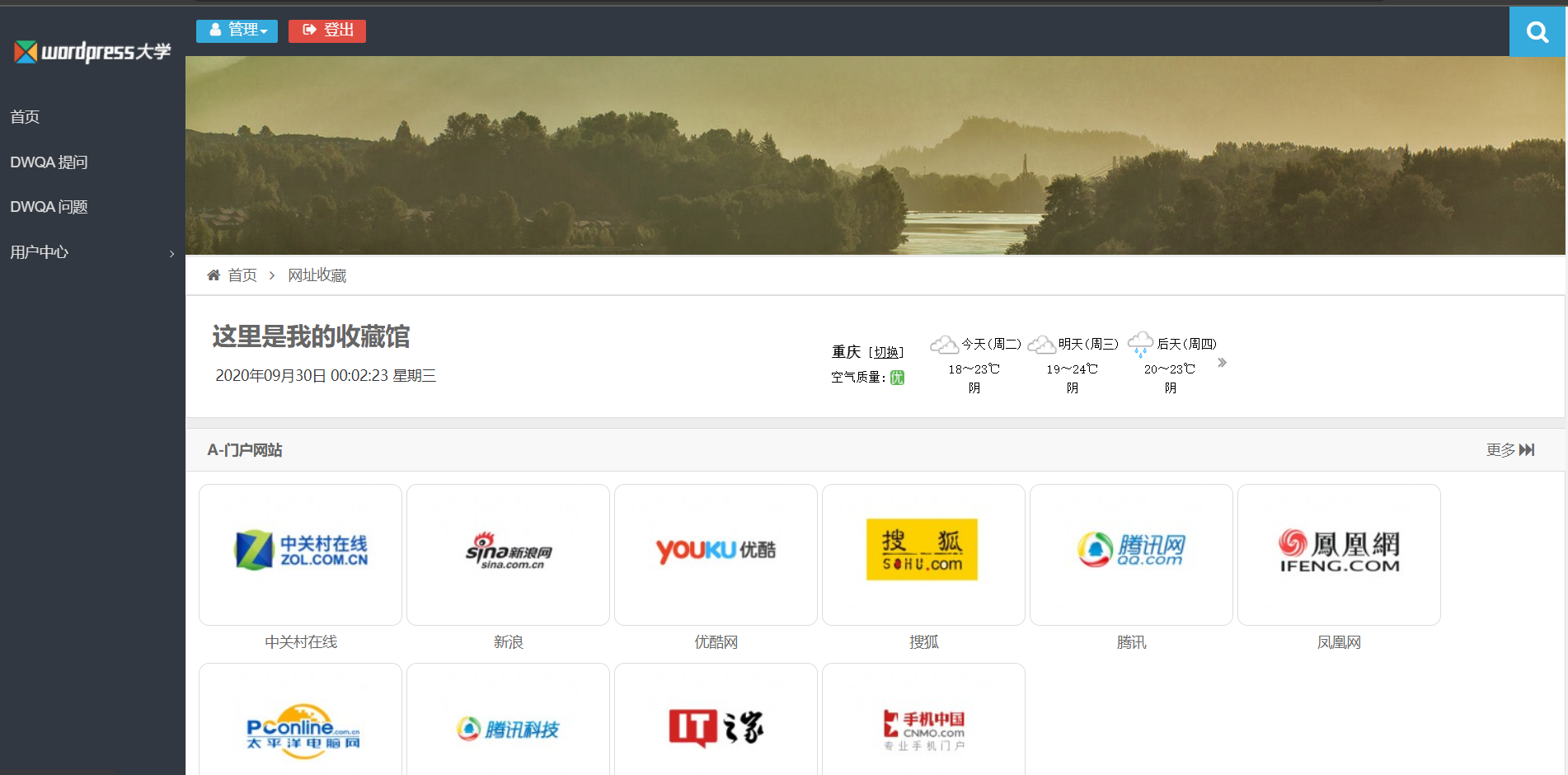Click the red 登出 logout button
Screen dimensions: 1568x775
327,31
